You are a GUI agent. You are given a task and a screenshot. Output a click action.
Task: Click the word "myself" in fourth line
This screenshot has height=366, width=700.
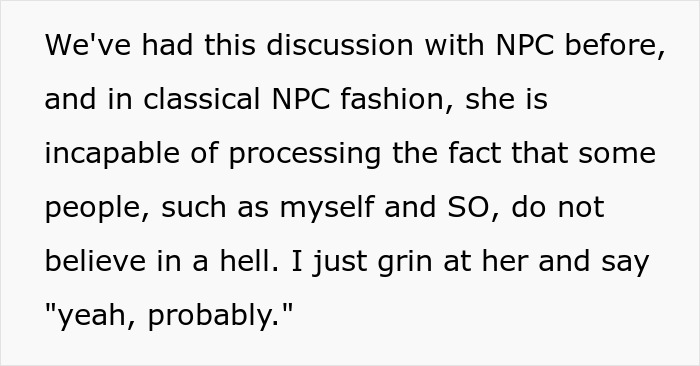coord(327,208)
